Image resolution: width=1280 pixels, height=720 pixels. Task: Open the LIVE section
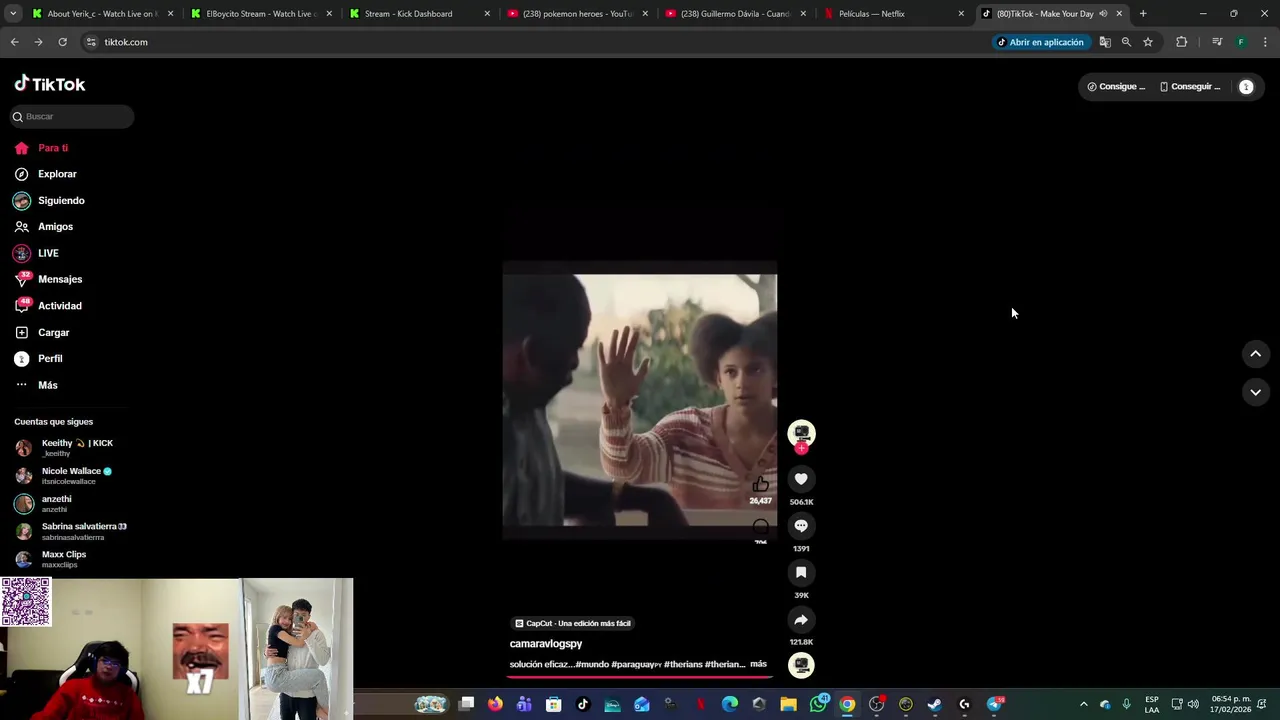point(48,253)
